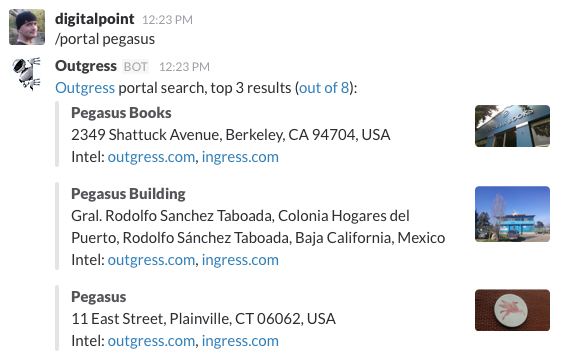Open outgress.com link for Pegasus Books

[151, 157]
